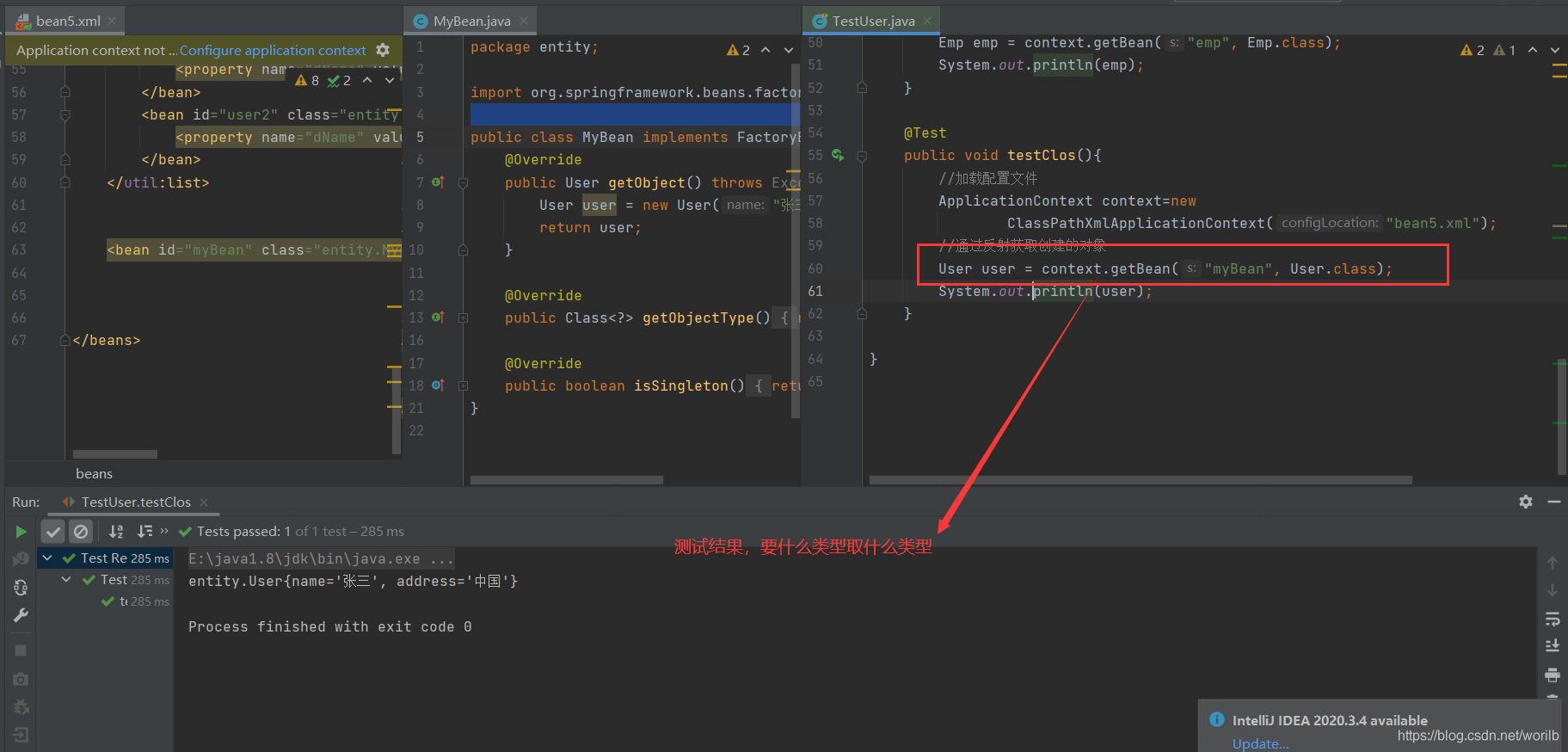Click the horizontal scrollbar in TestUser.java editor
1568x752 pixels.
(1141, 480)
